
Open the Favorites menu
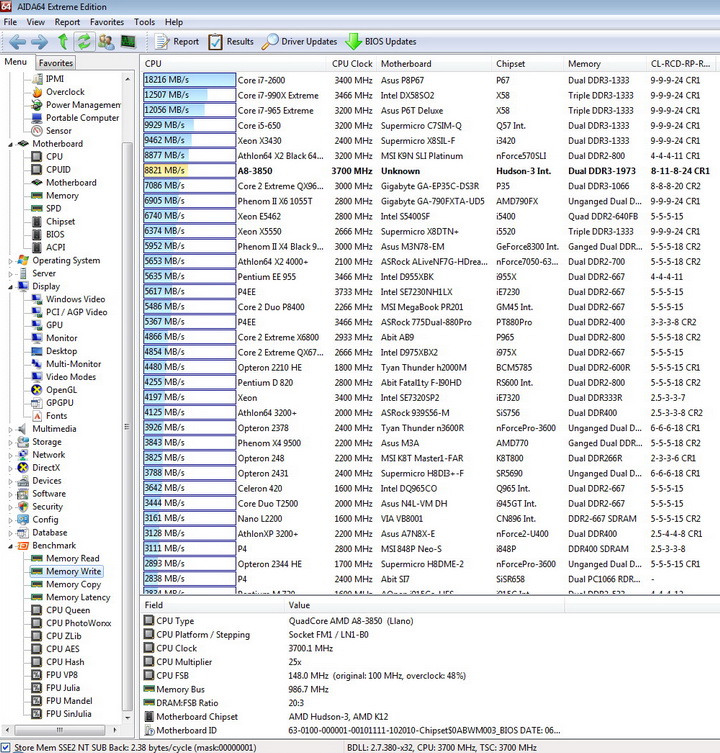pyautogui.click(x=107, y=22)
